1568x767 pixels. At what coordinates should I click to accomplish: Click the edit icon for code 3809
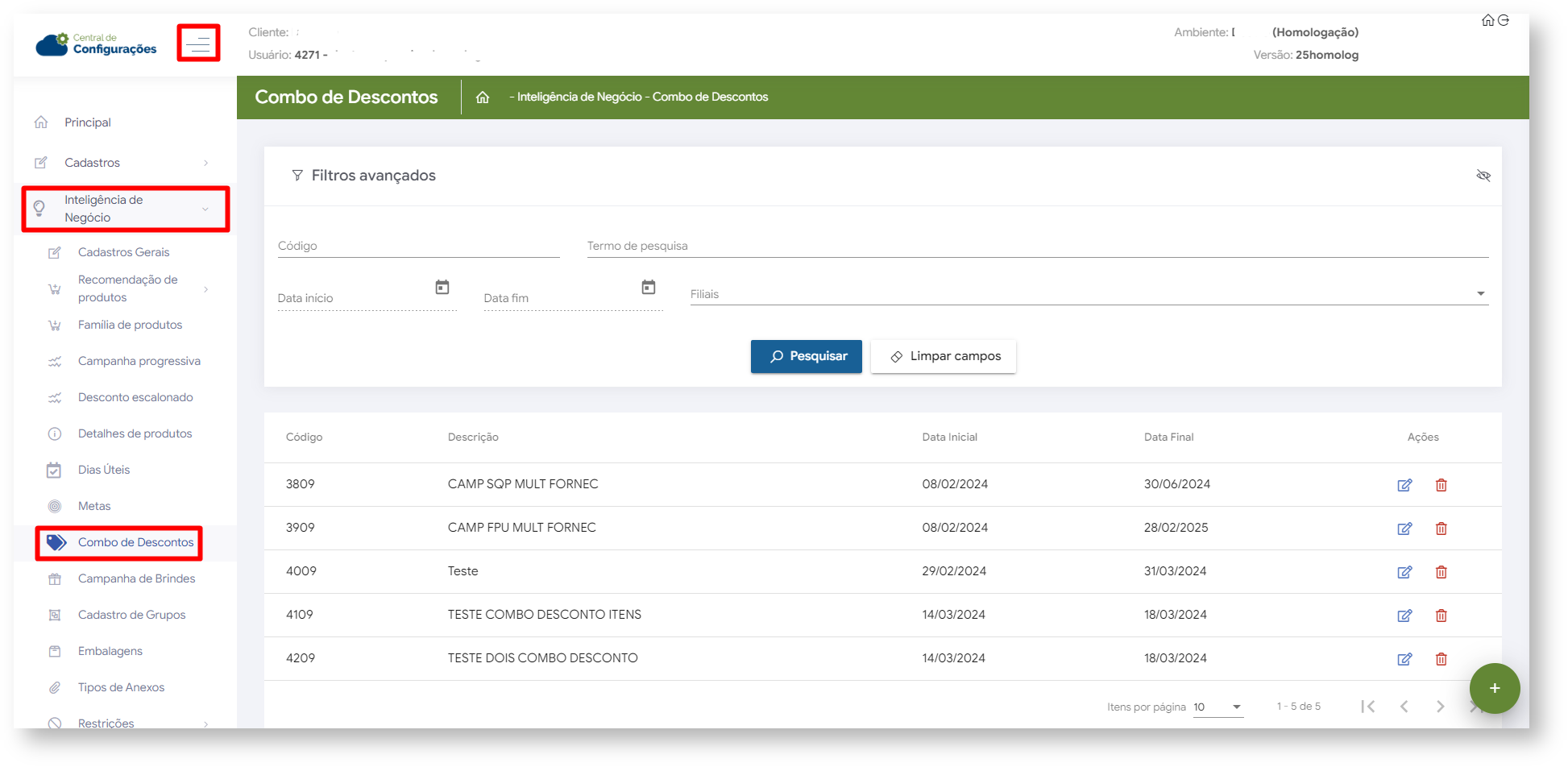point(1404,485)
